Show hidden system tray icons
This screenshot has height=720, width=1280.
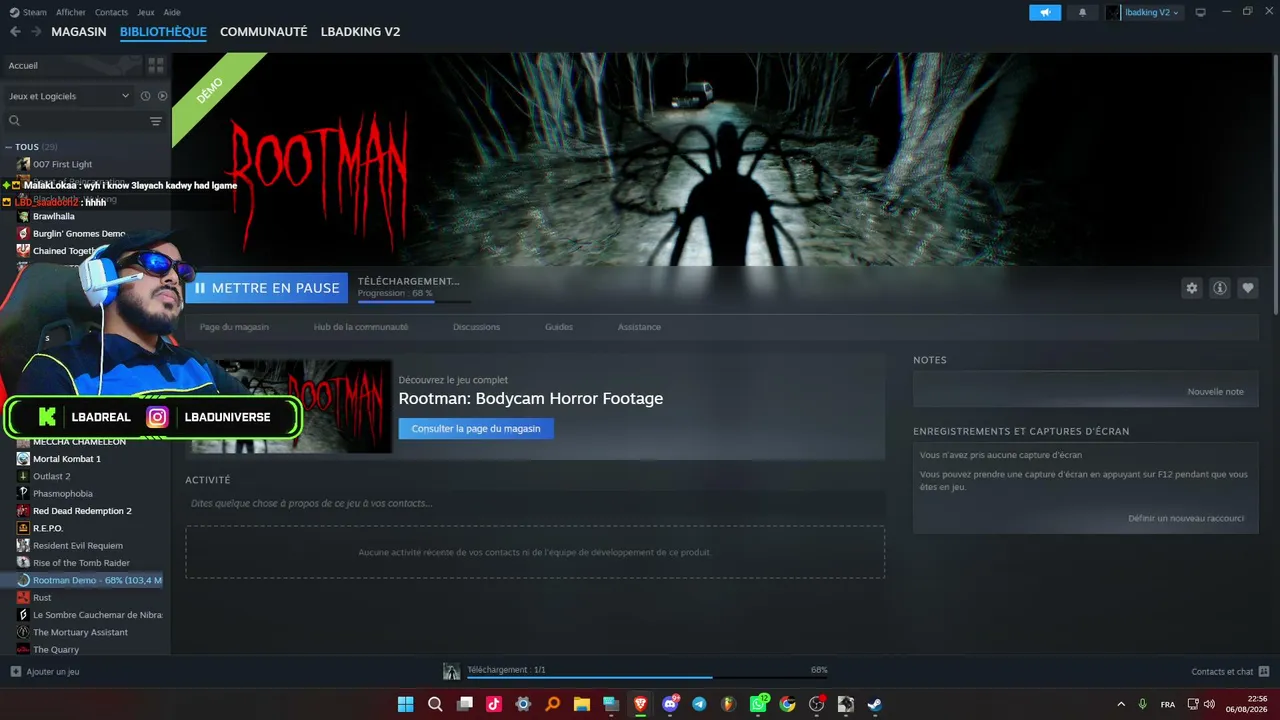(x=1120, y=704)
